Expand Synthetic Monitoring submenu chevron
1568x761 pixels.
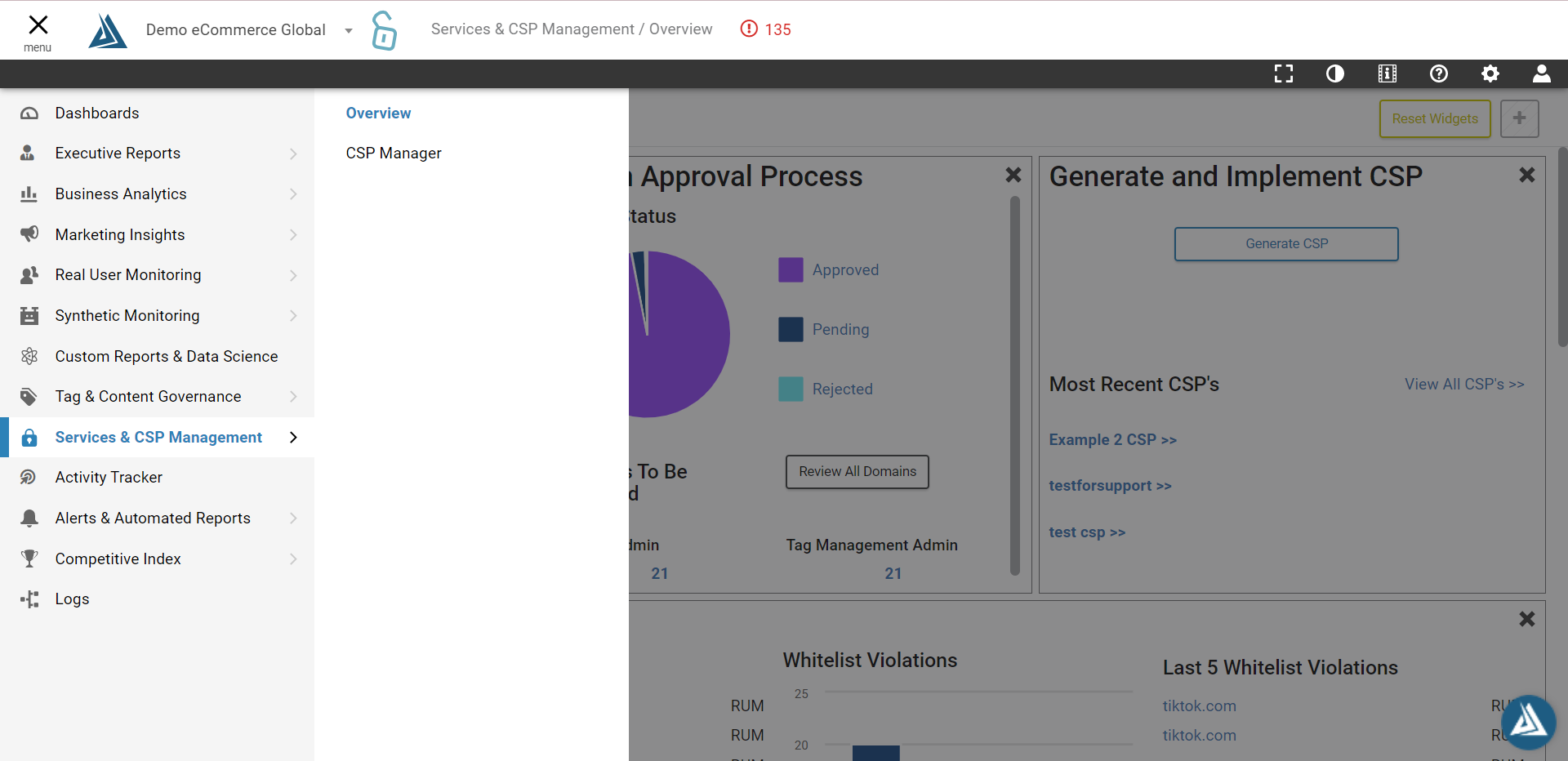point(293,315)
